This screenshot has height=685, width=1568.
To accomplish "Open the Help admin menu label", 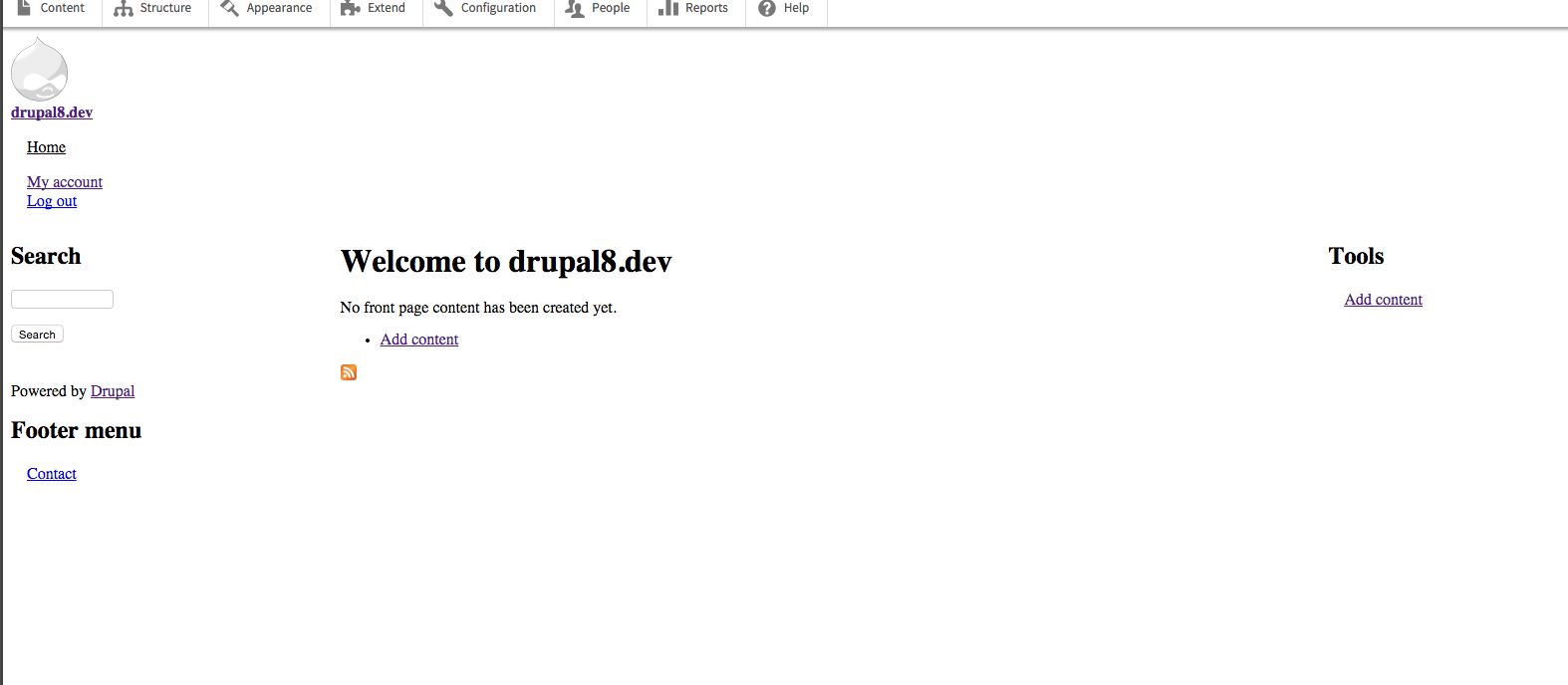I will 796,8.
